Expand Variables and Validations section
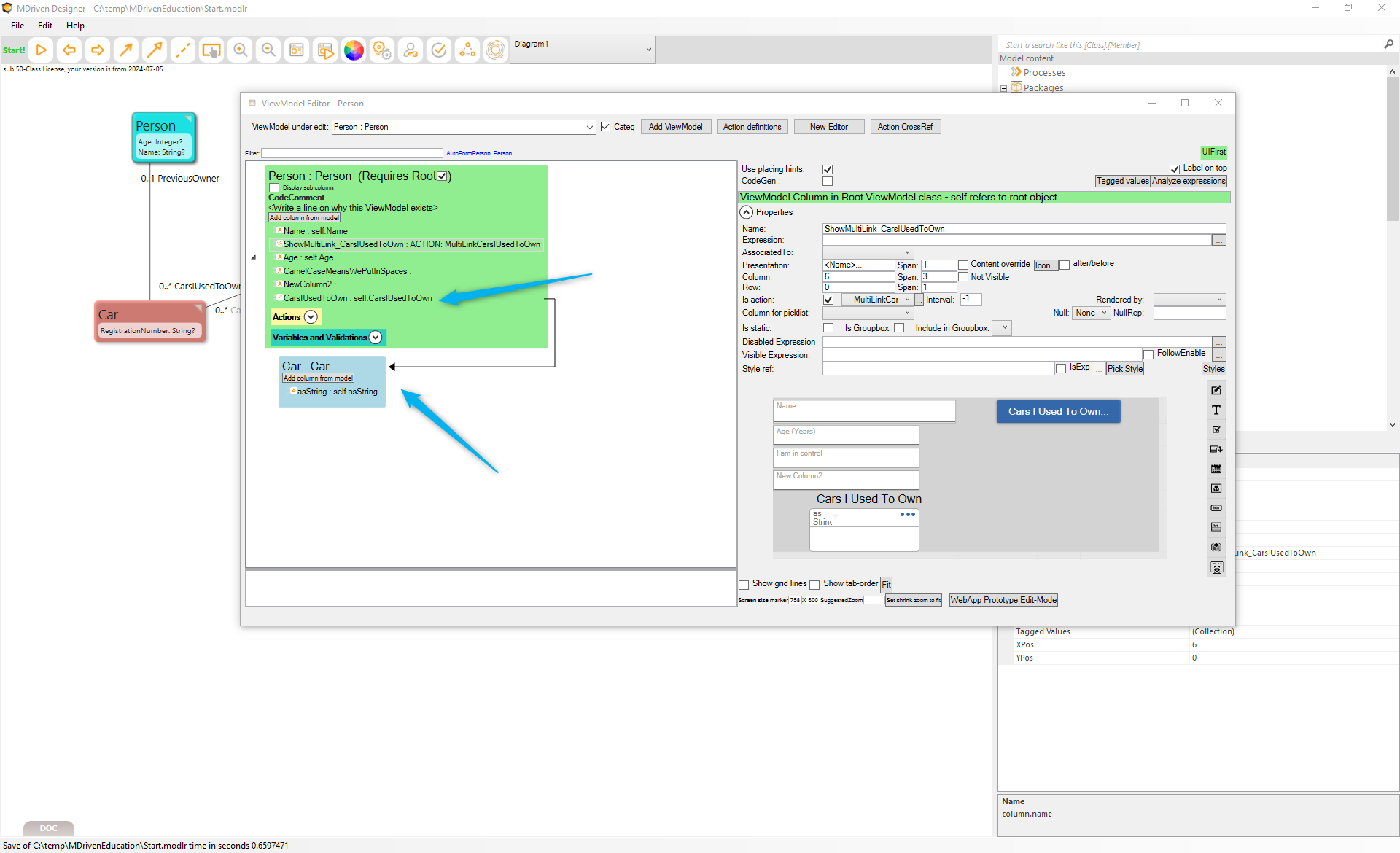The height and width of the screenshot is (853, 1400). point(376,338)
